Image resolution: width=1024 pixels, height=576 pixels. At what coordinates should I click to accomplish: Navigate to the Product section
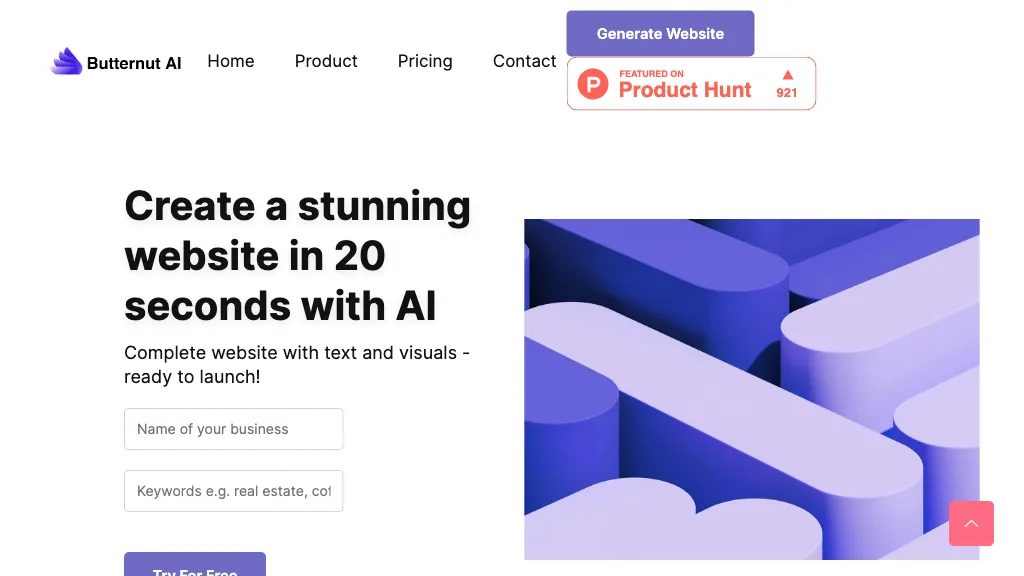326,61
